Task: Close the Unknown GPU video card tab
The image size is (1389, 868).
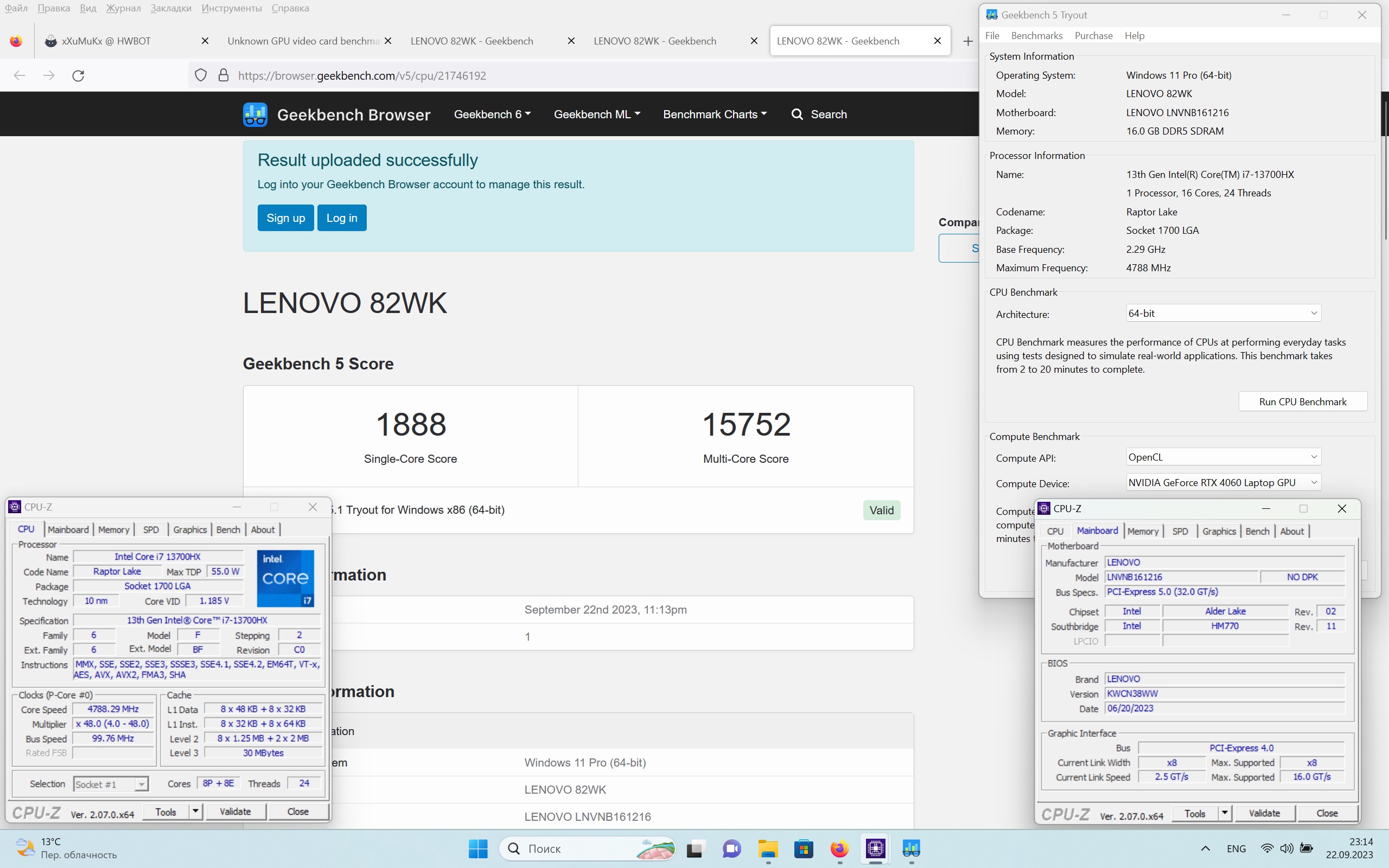Action: click(x=388, y=41)
